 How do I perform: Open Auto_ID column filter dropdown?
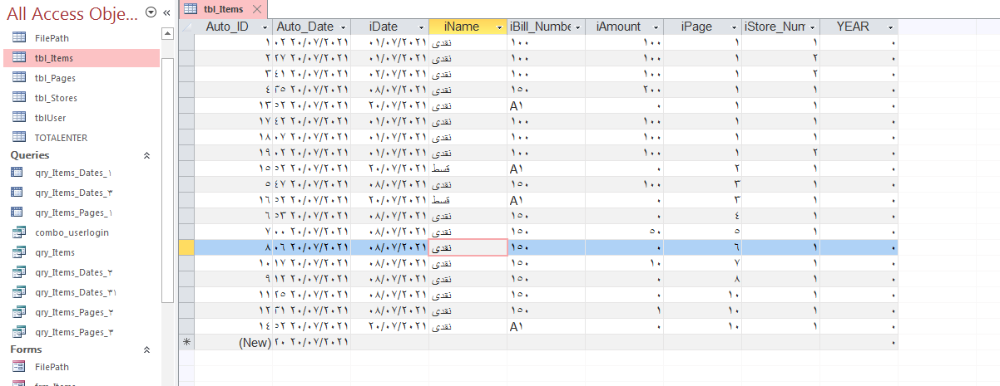pos(265,27)
